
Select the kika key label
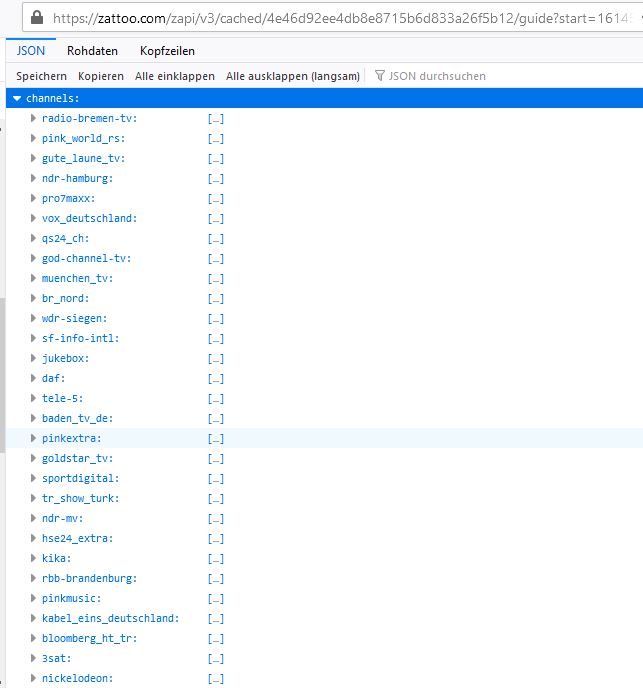point(57,558)
